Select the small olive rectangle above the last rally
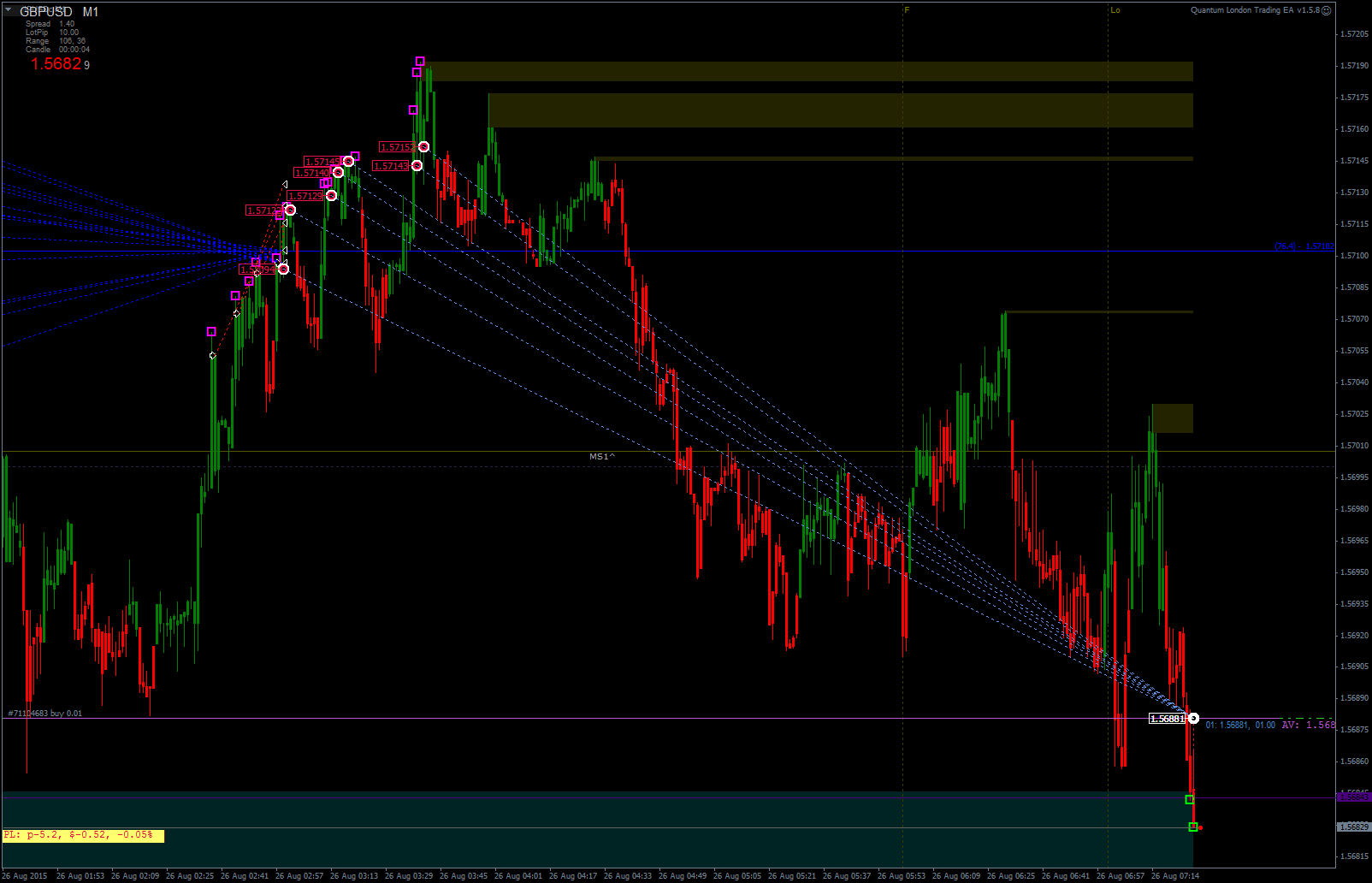Image resolution: width=1372 pixels, height=883 pixels. [x=1173, y=418]
